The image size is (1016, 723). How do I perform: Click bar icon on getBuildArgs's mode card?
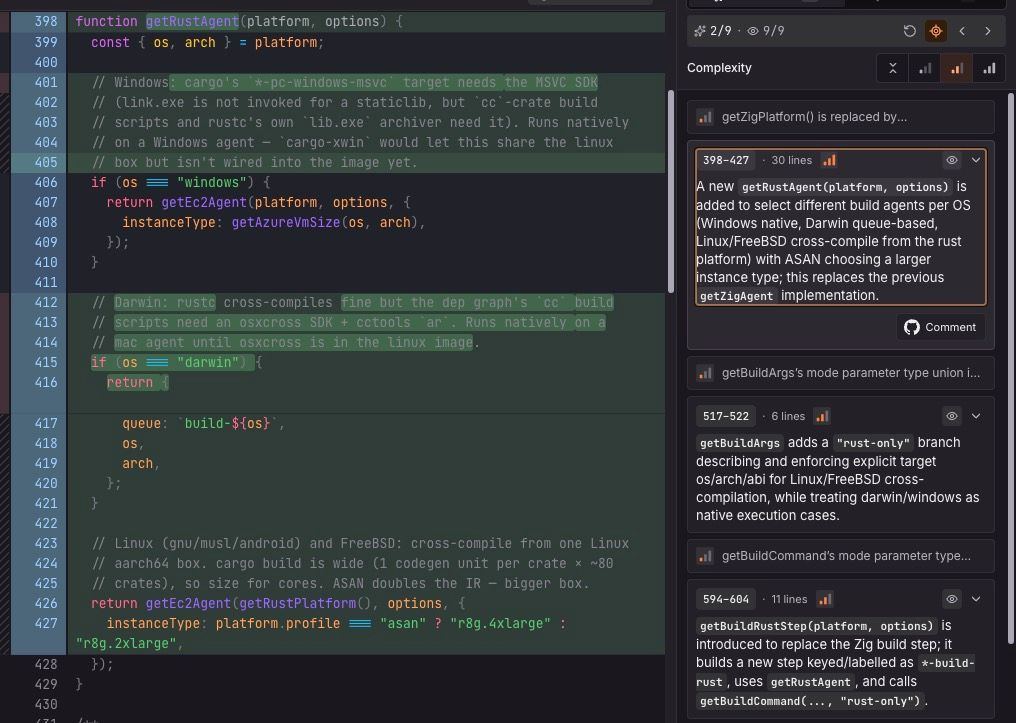coord(704,373)
